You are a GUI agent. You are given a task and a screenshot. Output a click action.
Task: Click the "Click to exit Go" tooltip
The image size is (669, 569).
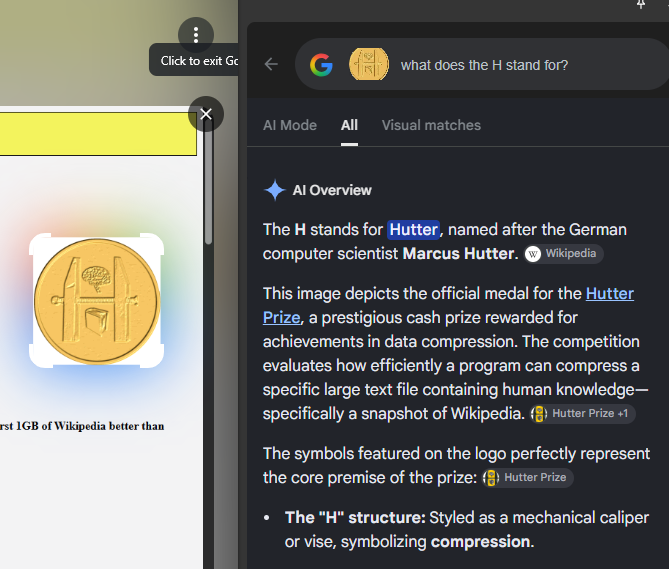pyautogui.click(x=194, y=61)
